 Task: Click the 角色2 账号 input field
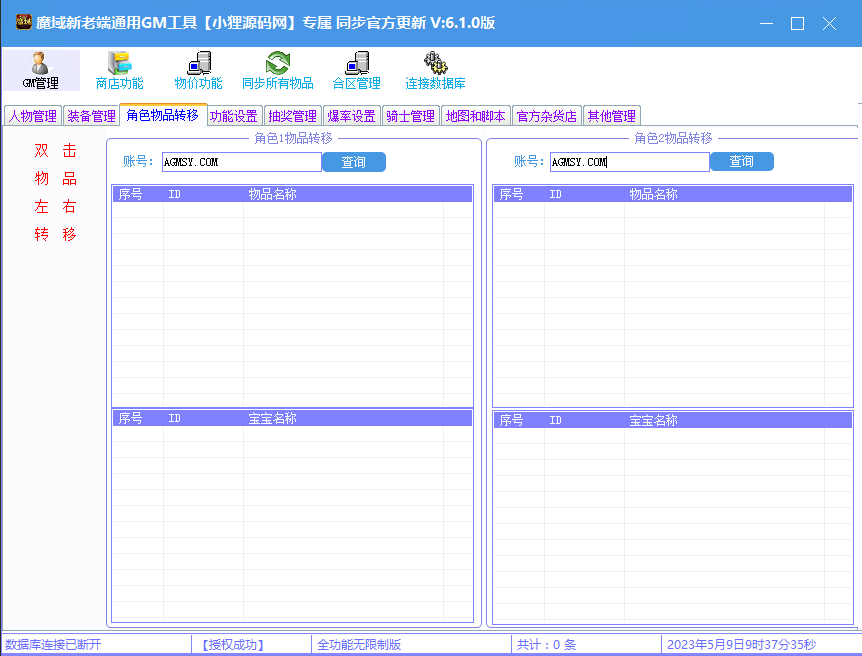click(628, 162)
